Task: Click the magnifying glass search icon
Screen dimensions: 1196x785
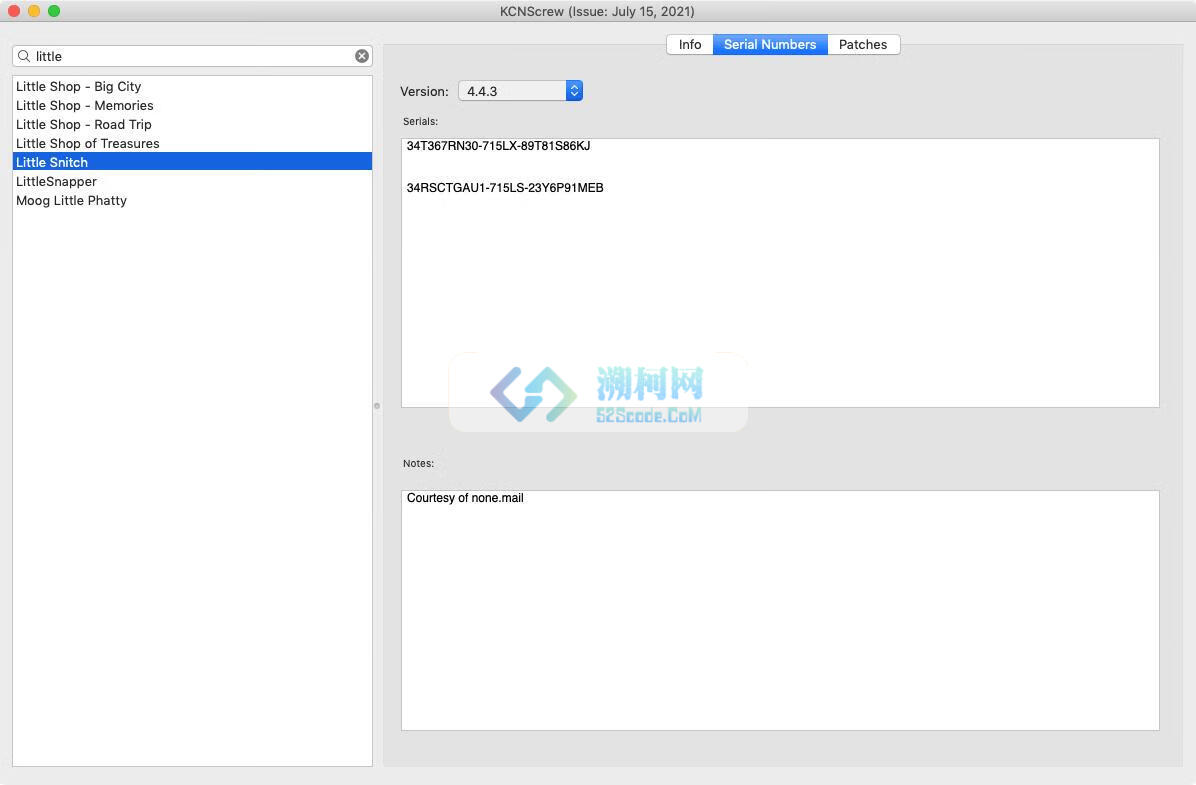Action: click(x=24, y=56)
